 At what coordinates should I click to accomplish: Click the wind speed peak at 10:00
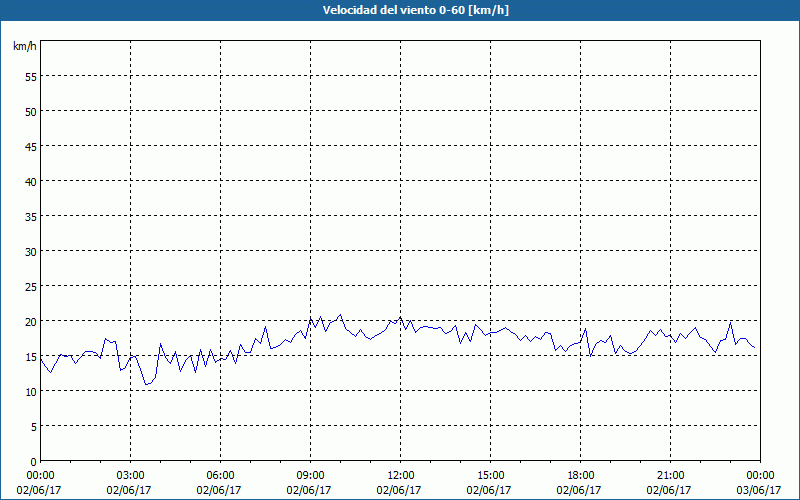340,315
